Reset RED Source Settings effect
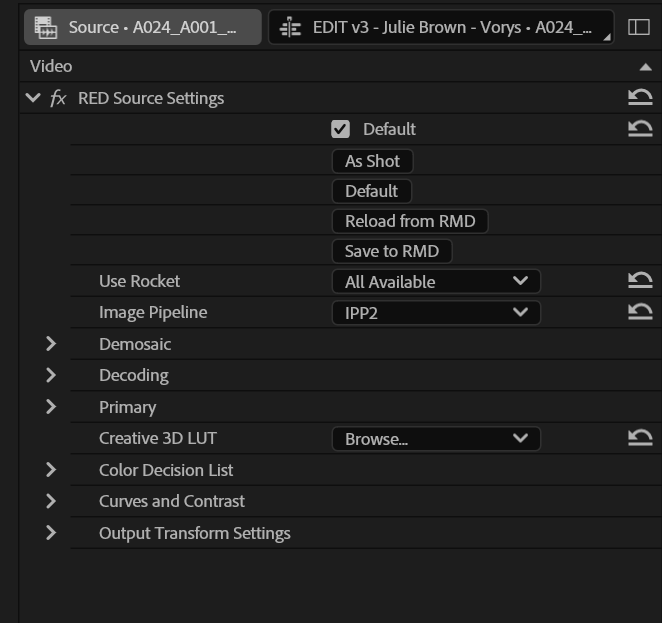This screenshot has height=623, width=662. pyautogui.click(x=640, y=97)
